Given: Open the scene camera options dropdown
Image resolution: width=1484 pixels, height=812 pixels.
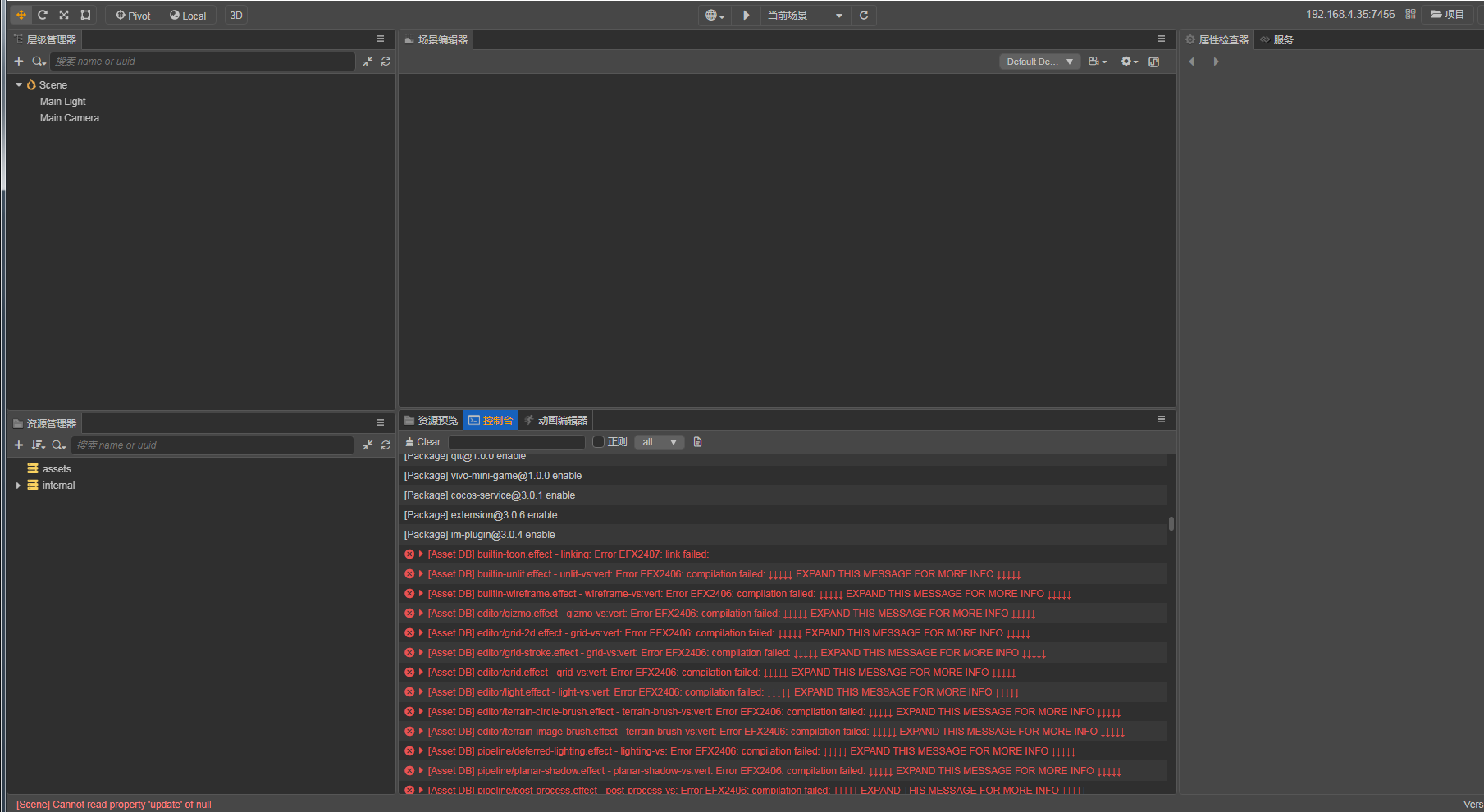Looking at the screenshot, I should 1098,62.
